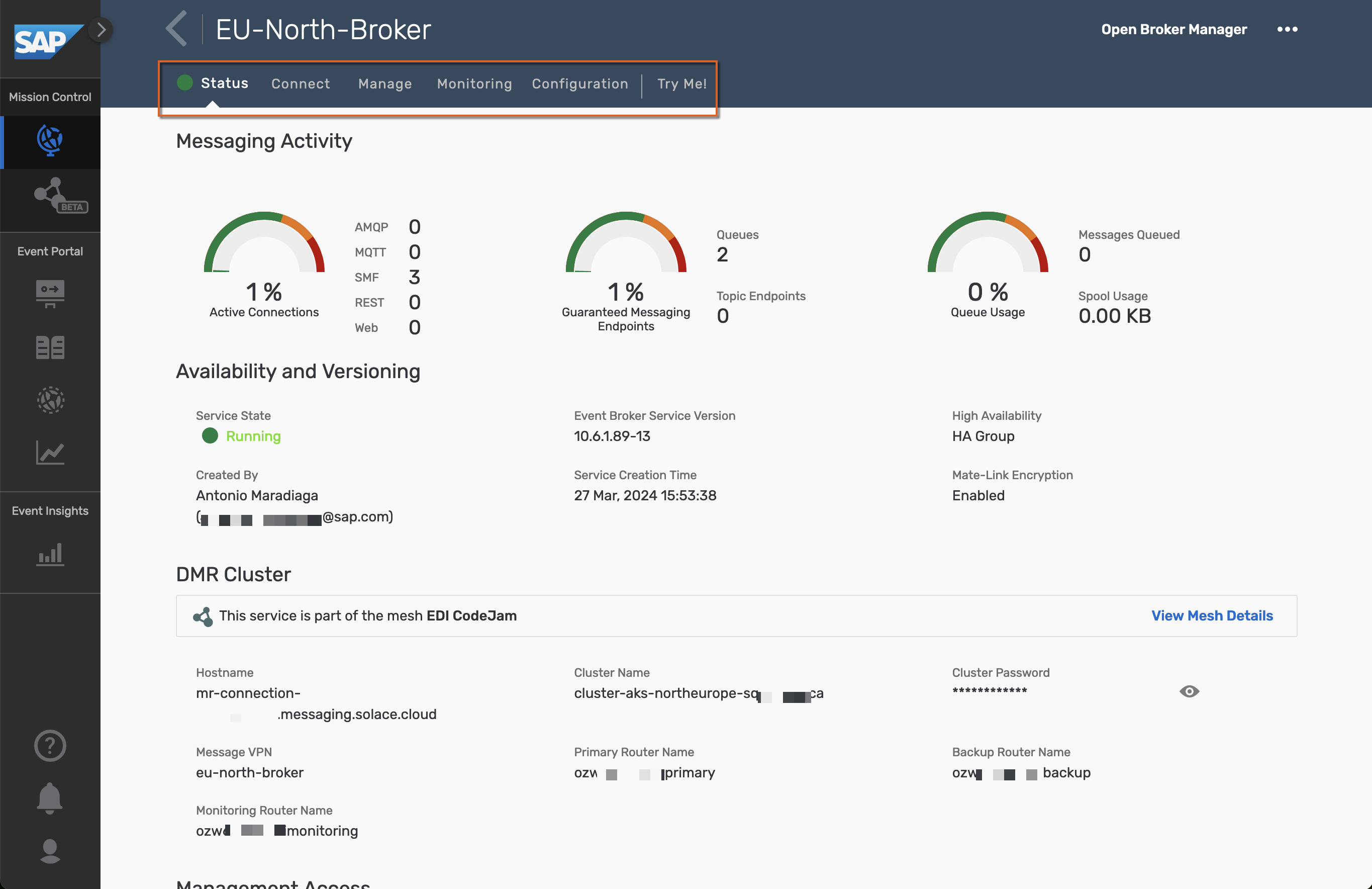This screenshot has width=1372, height=889.
Task: Open Event Portal Designer icon
Action: pos(50,294)
